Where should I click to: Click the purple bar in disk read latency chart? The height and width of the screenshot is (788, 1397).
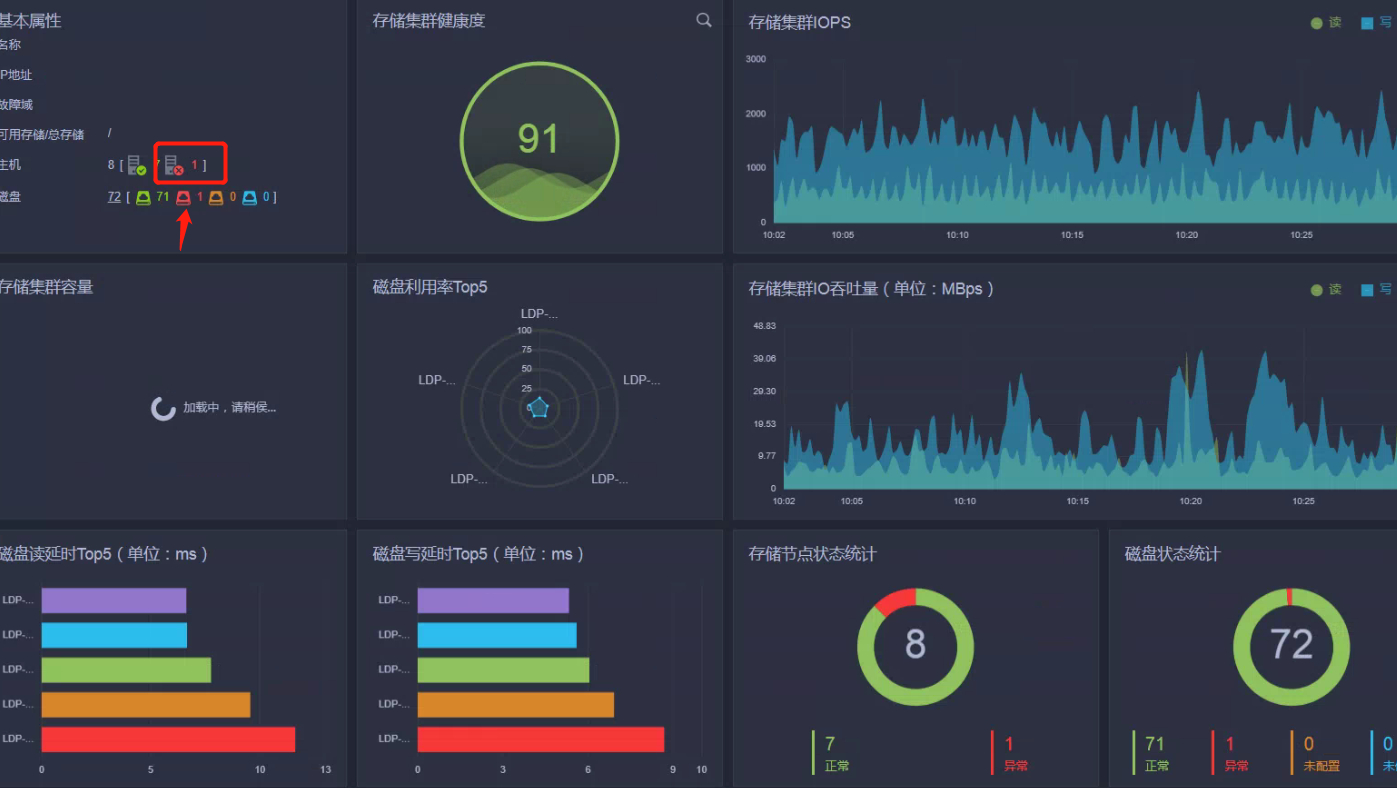114,600
